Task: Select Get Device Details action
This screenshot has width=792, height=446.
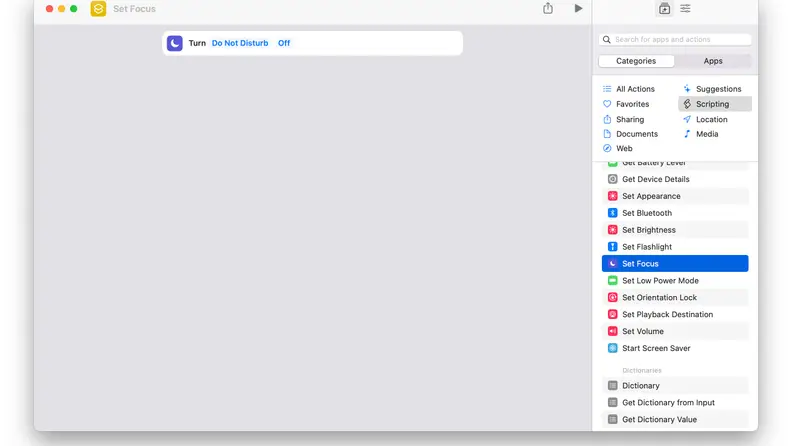Action: click(x=675, y=179)
